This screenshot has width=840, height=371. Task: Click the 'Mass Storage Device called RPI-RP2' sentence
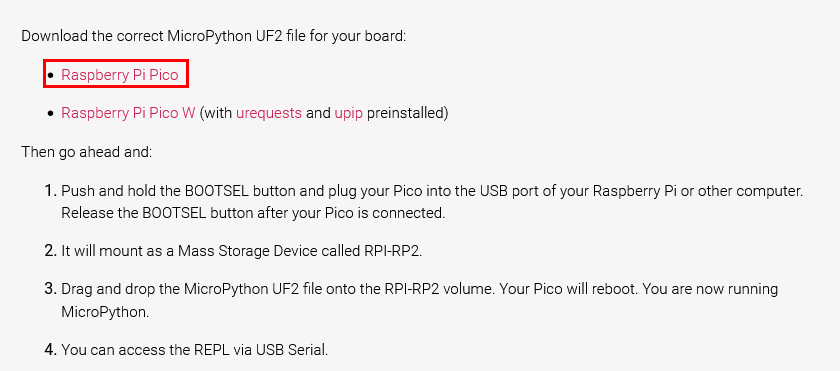(242, 251)
